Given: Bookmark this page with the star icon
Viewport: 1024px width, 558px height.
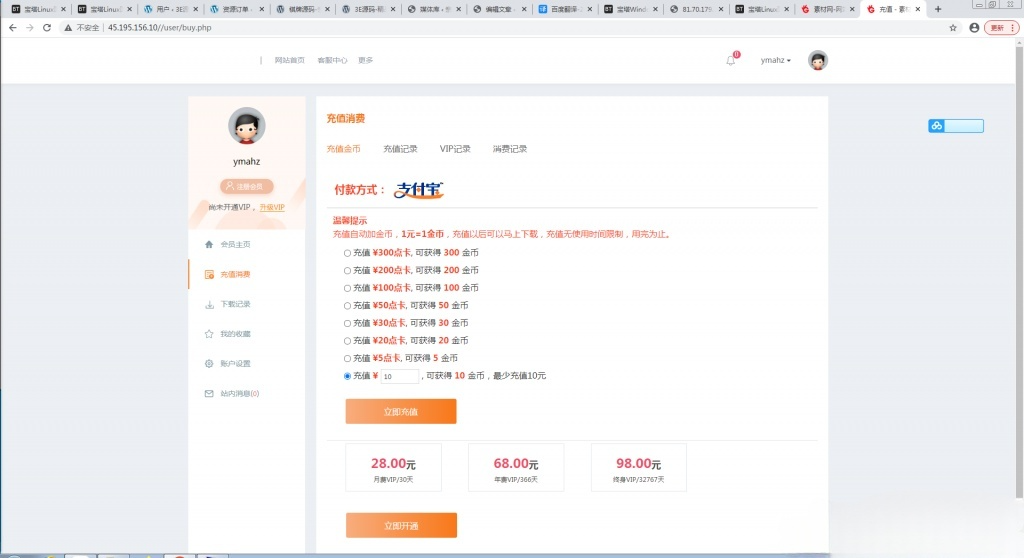Looking at the screenshot, I should (953, 28).
